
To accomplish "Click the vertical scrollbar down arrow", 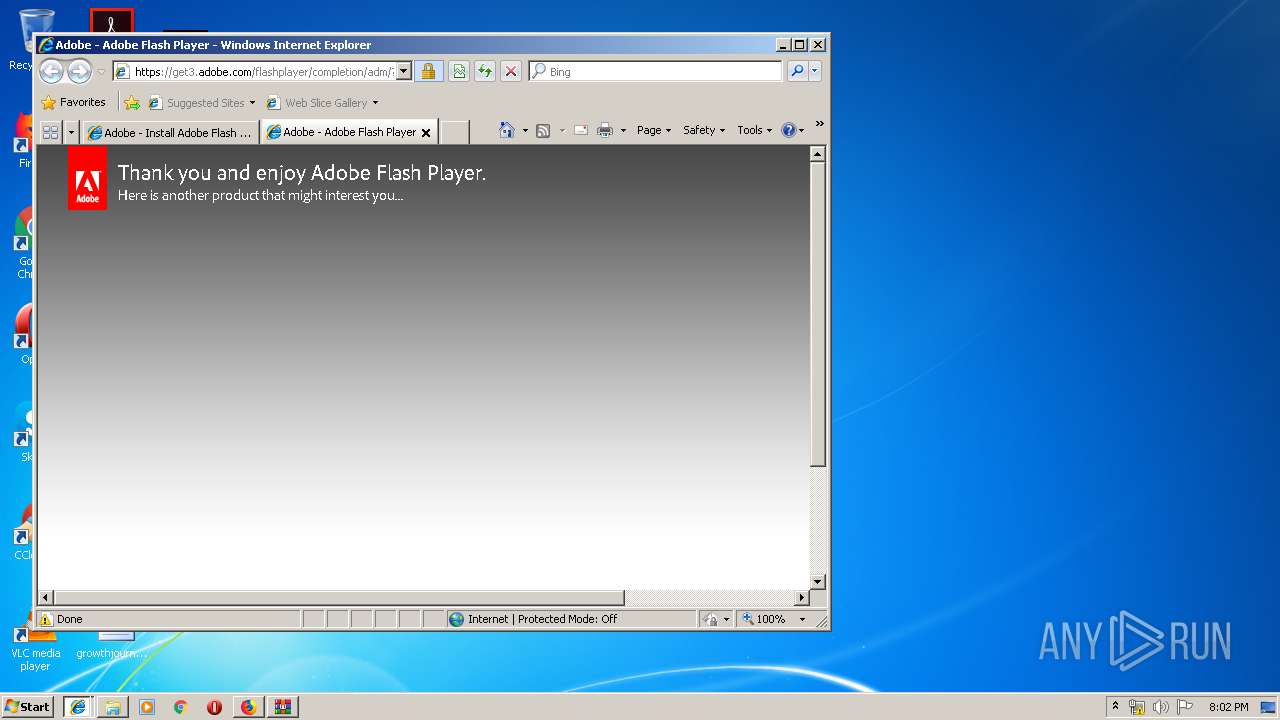I will click(817, 581).
